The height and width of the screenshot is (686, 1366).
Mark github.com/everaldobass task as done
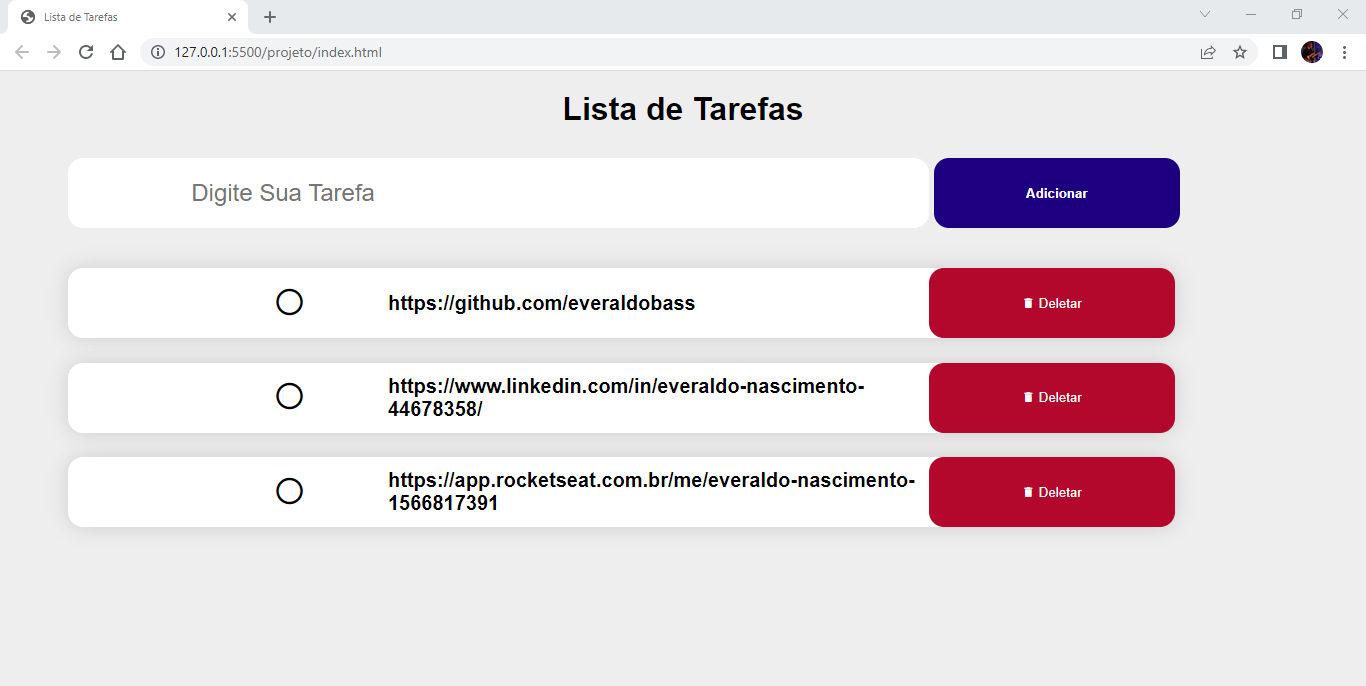point(289,302)
